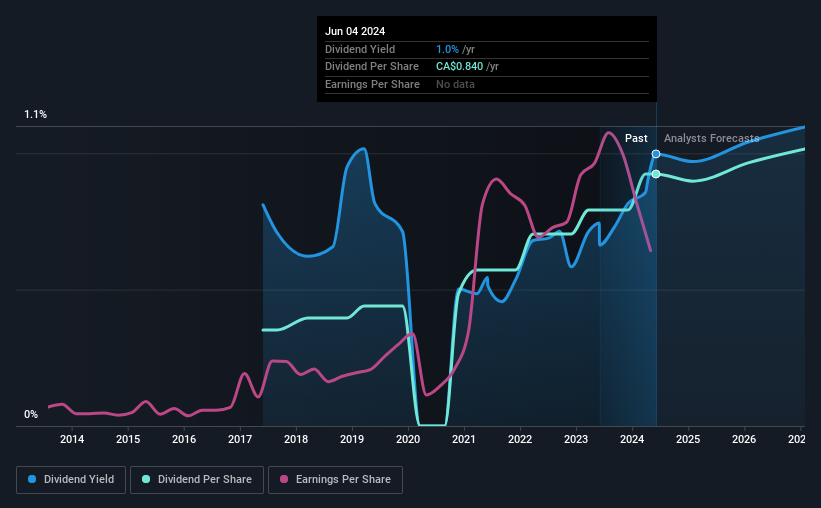Click the tooltip 'Dividend Per Share' row label
Viewport: 821px width, 508px height.
pos(372,67)
